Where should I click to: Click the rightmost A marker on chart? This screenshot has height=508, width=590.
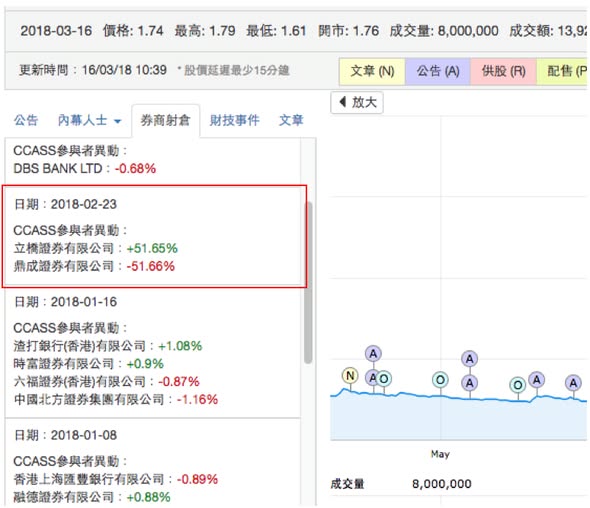point(573,383)
